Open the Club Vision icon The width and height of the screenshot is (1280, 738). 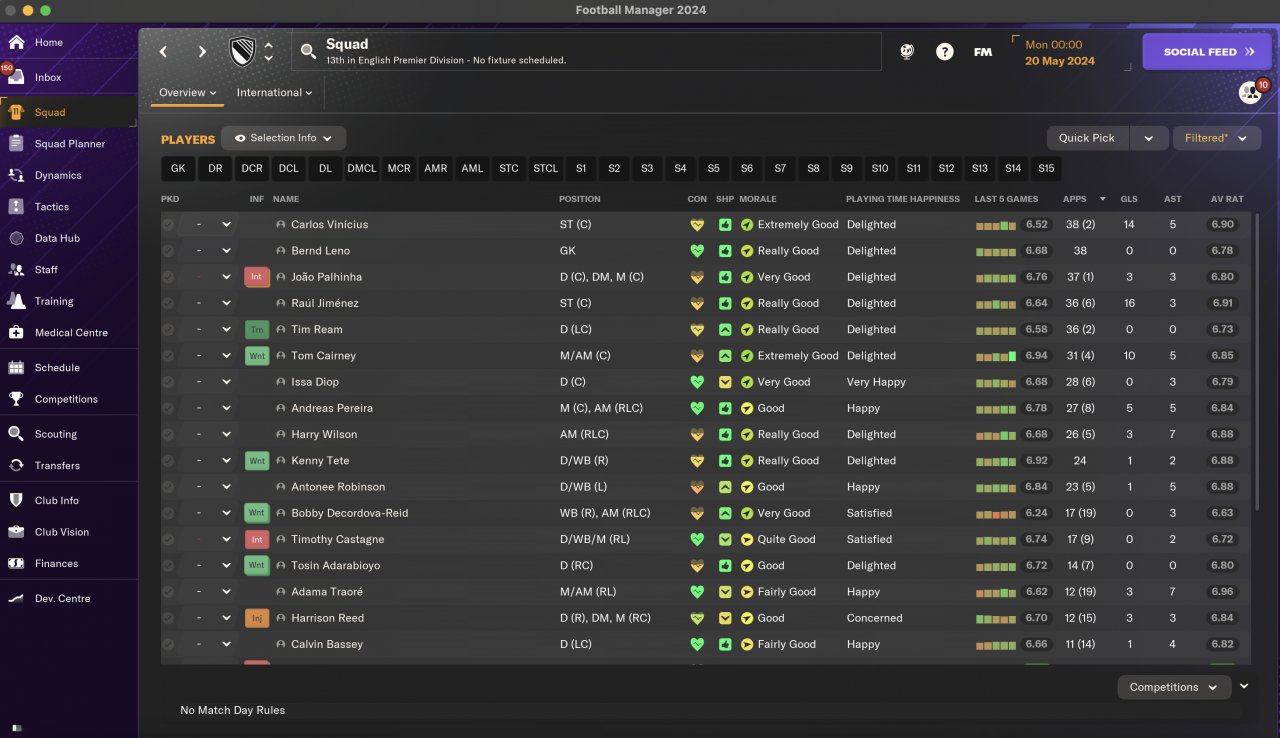pos(16,532)
